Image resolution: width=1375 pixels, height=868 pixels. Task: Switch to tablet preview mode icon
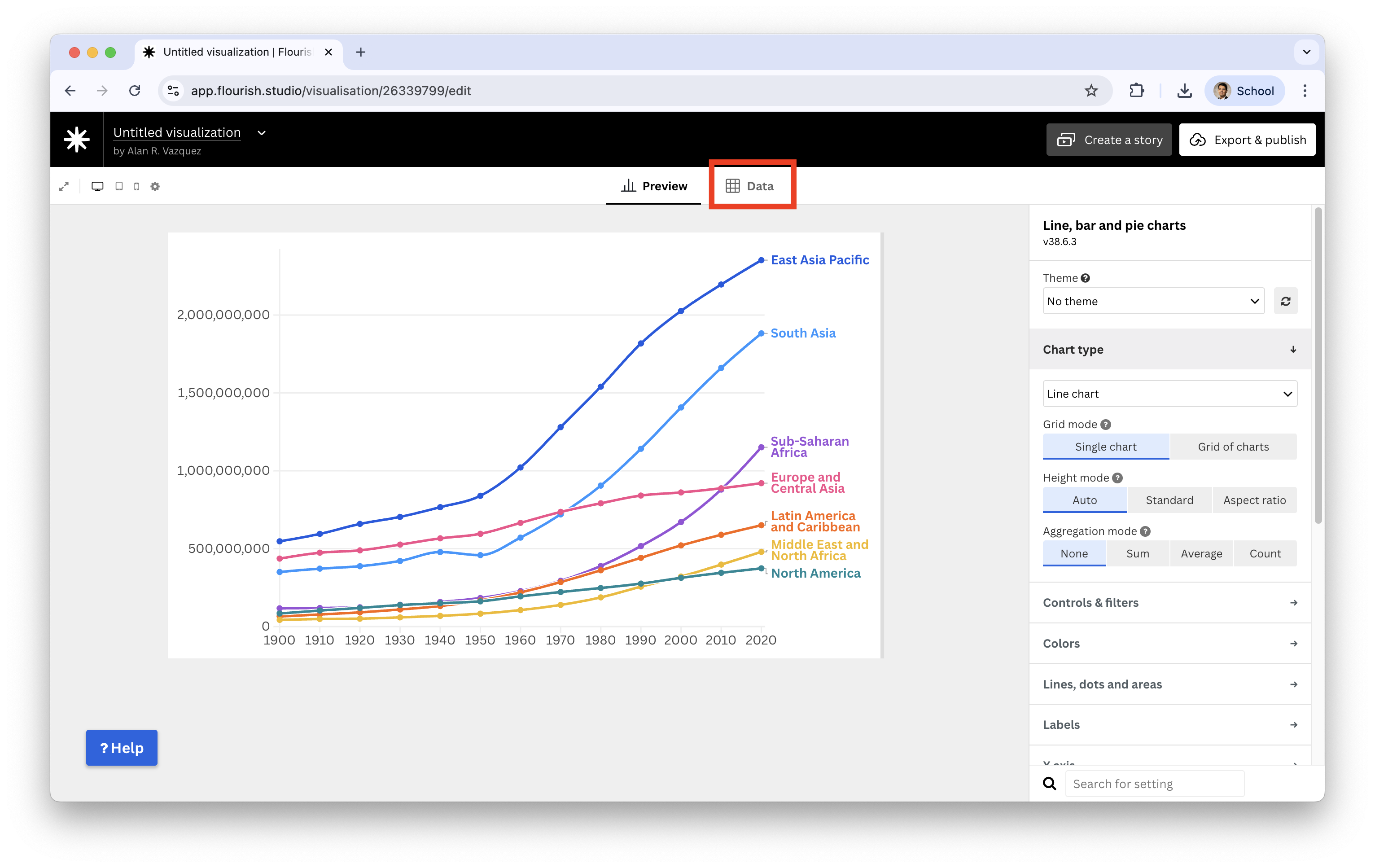(119, 186)
